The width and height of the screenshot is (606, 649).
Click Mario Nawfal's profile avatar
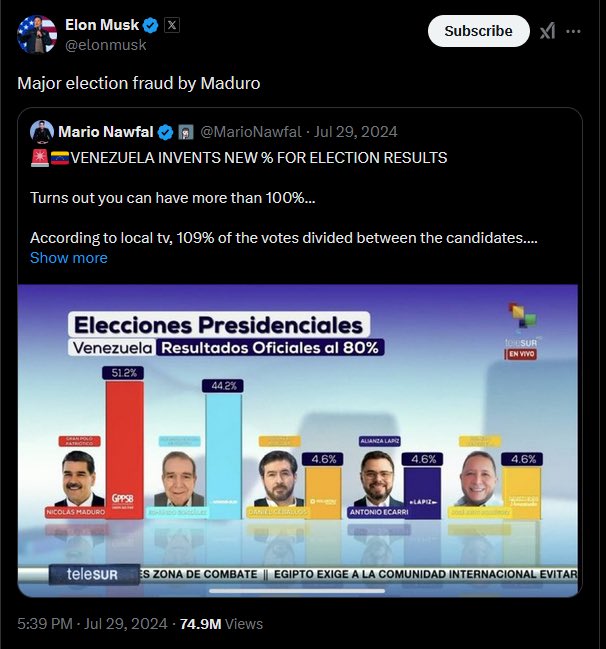[x=42, y=132]
